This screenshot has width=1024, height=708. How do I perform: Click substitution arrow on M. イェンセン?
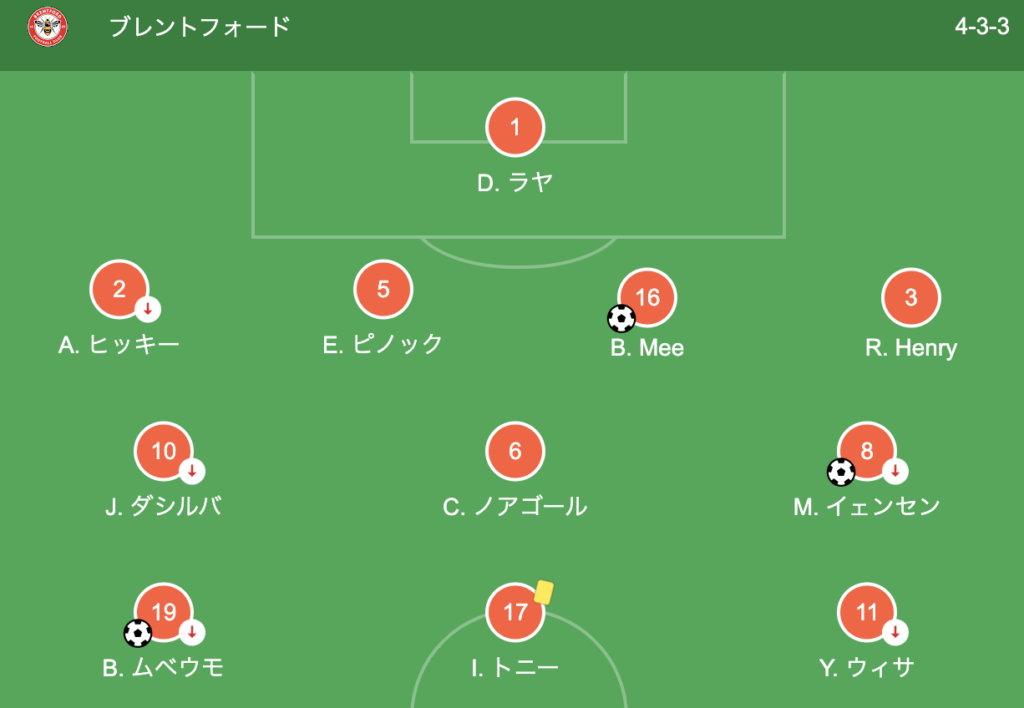click(x=895, y=471)
